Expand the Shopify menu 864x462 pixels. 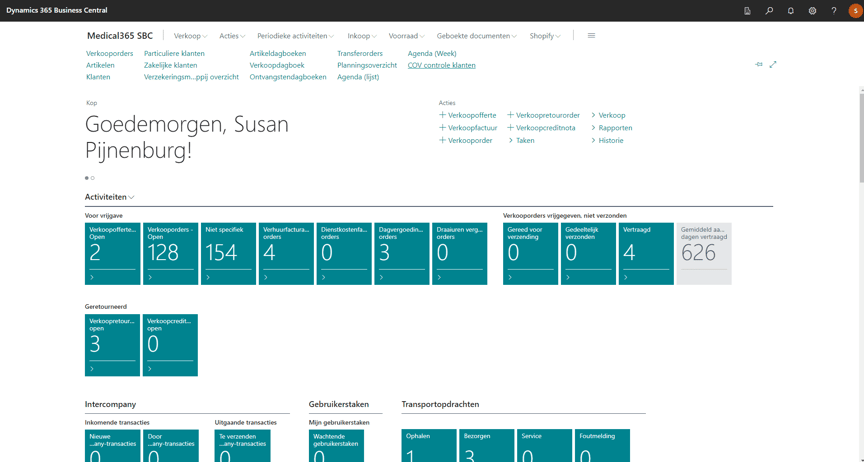pyautogui.click(x=545, y=36)
